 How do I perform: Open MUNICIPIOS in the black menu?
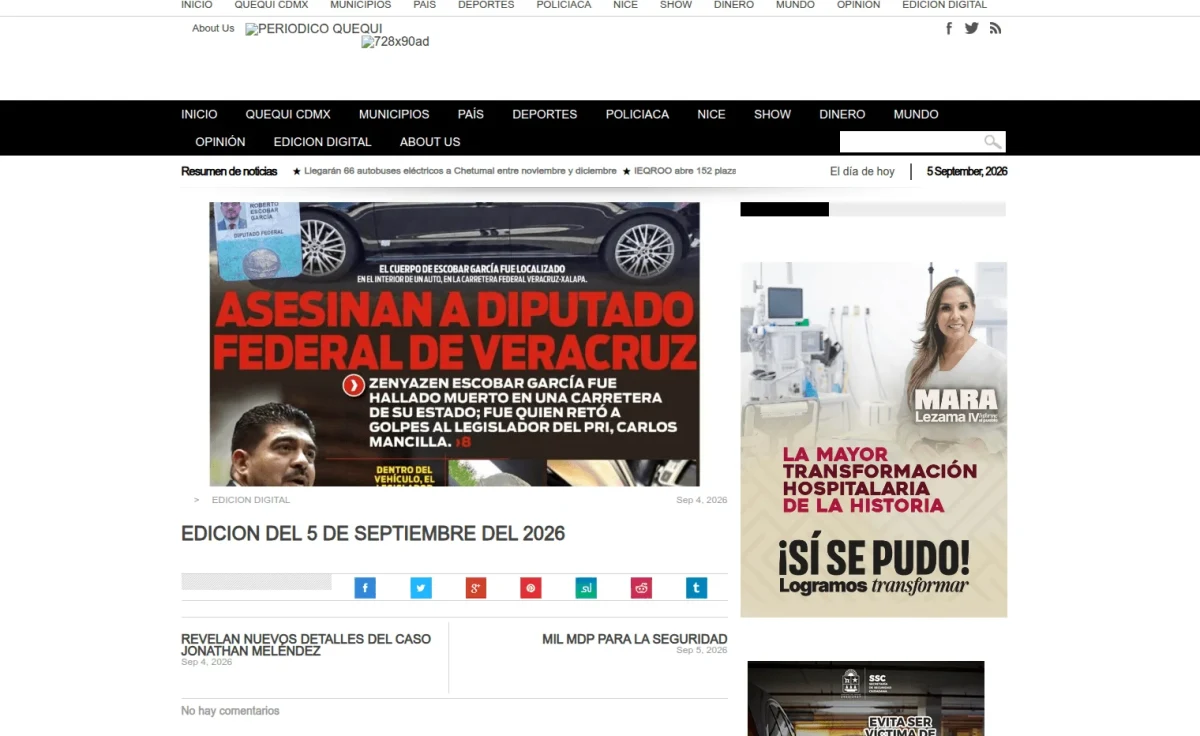[x=394, y=114]
